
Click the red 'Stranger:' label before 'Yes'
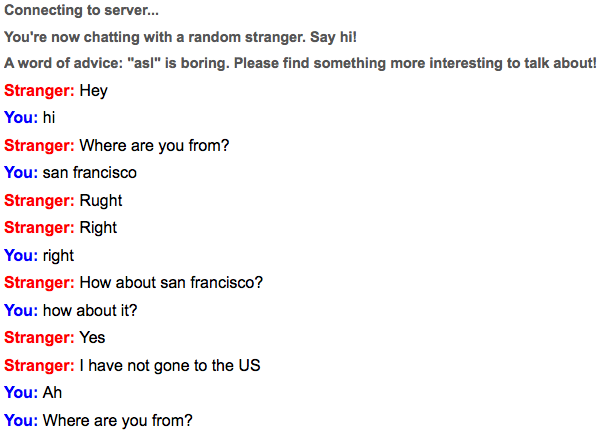click(39, 338)
